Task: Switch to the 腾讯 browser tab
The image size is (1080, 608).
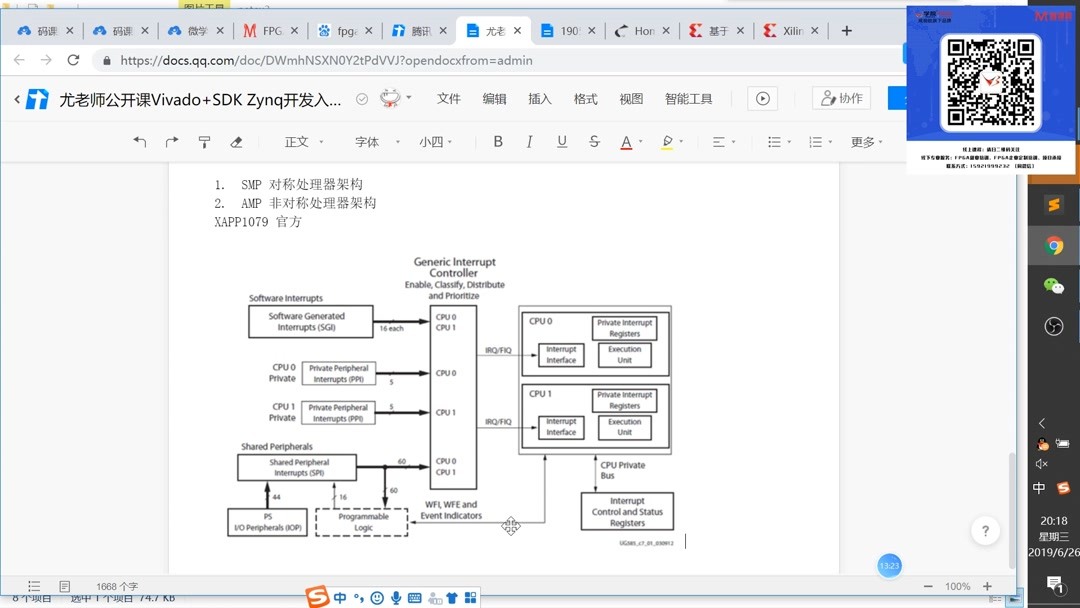Action: click(419, 29)
